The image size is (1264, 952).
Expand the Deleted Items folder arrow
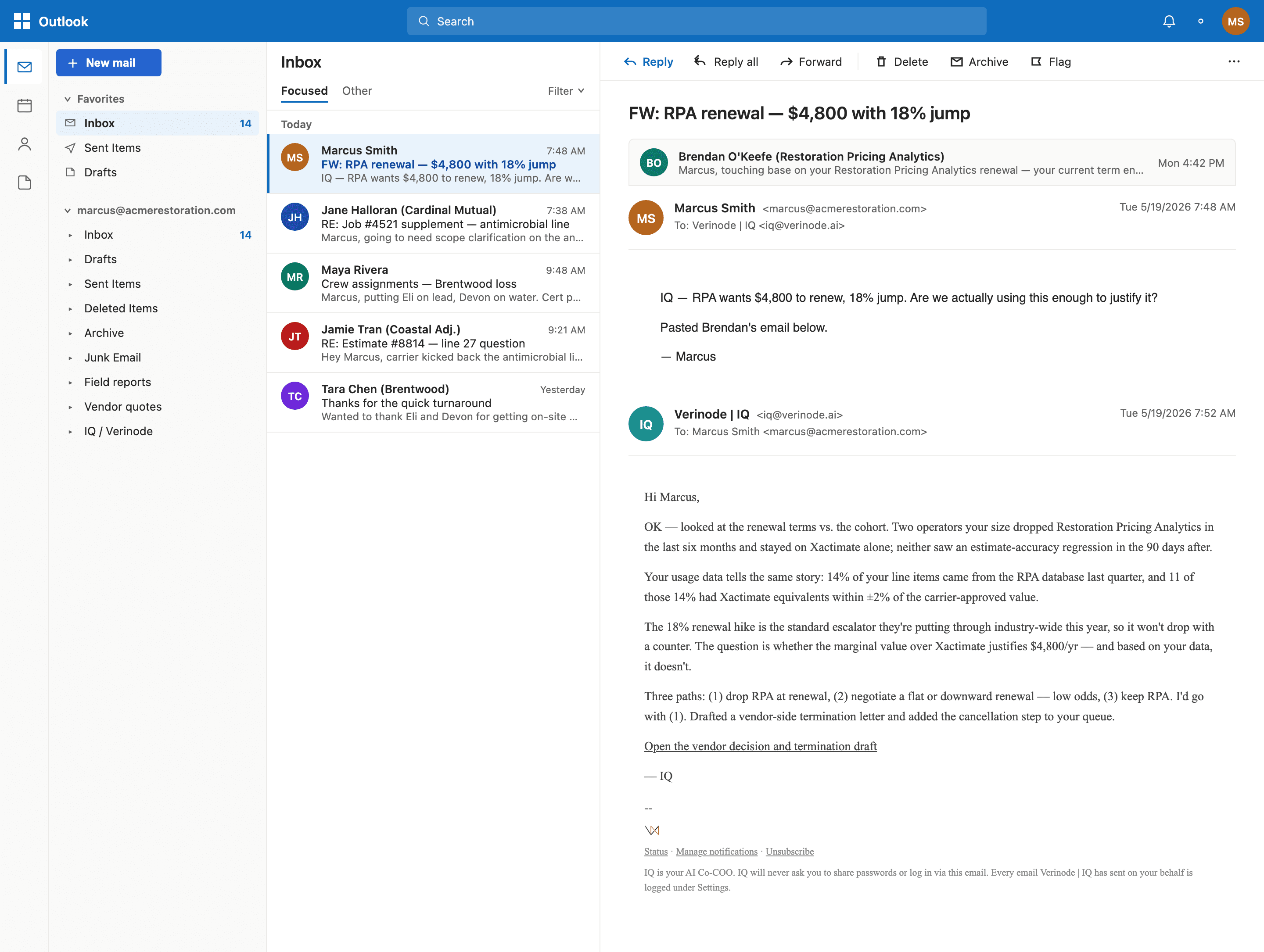[70, 309]
